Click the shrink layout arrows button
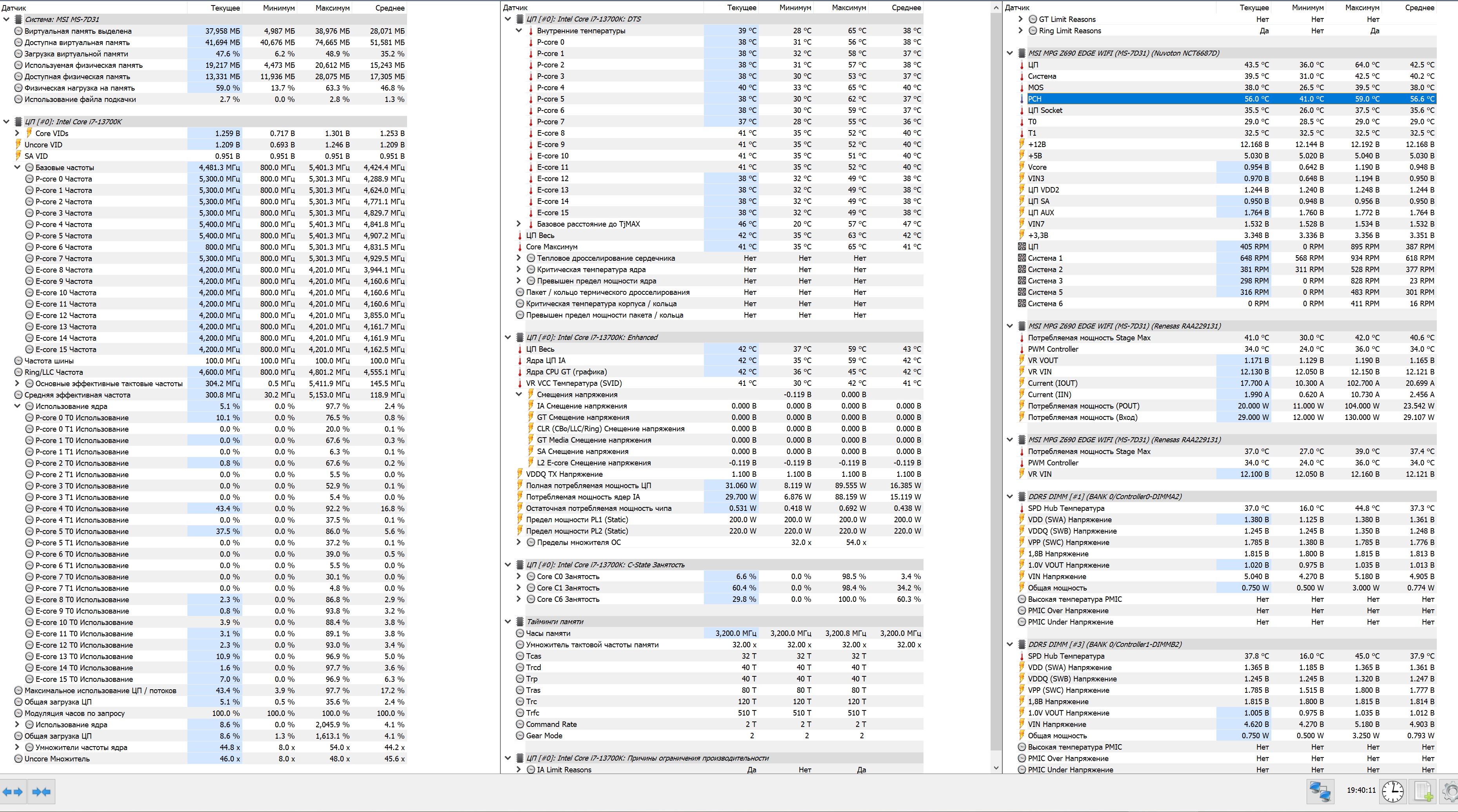Viewport: 1458px width, 812px height. [41, 792]
